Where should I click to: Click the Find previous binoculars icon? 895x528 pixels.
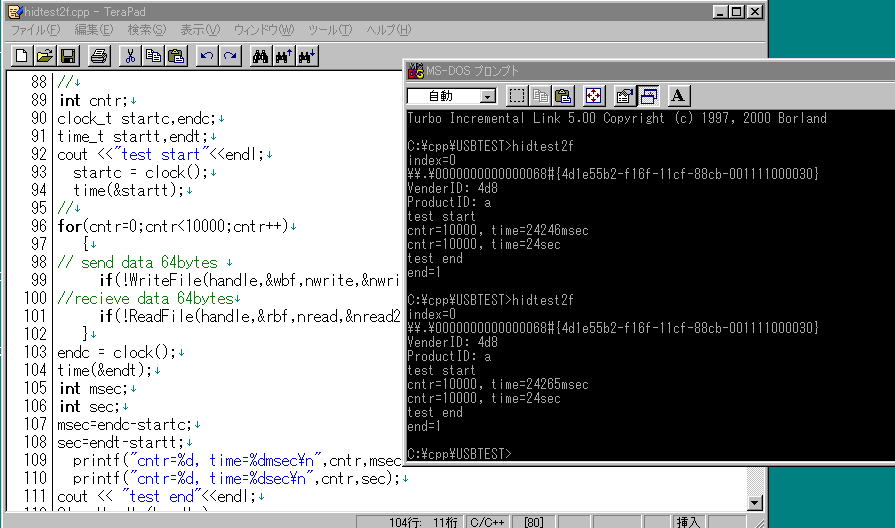284,56
